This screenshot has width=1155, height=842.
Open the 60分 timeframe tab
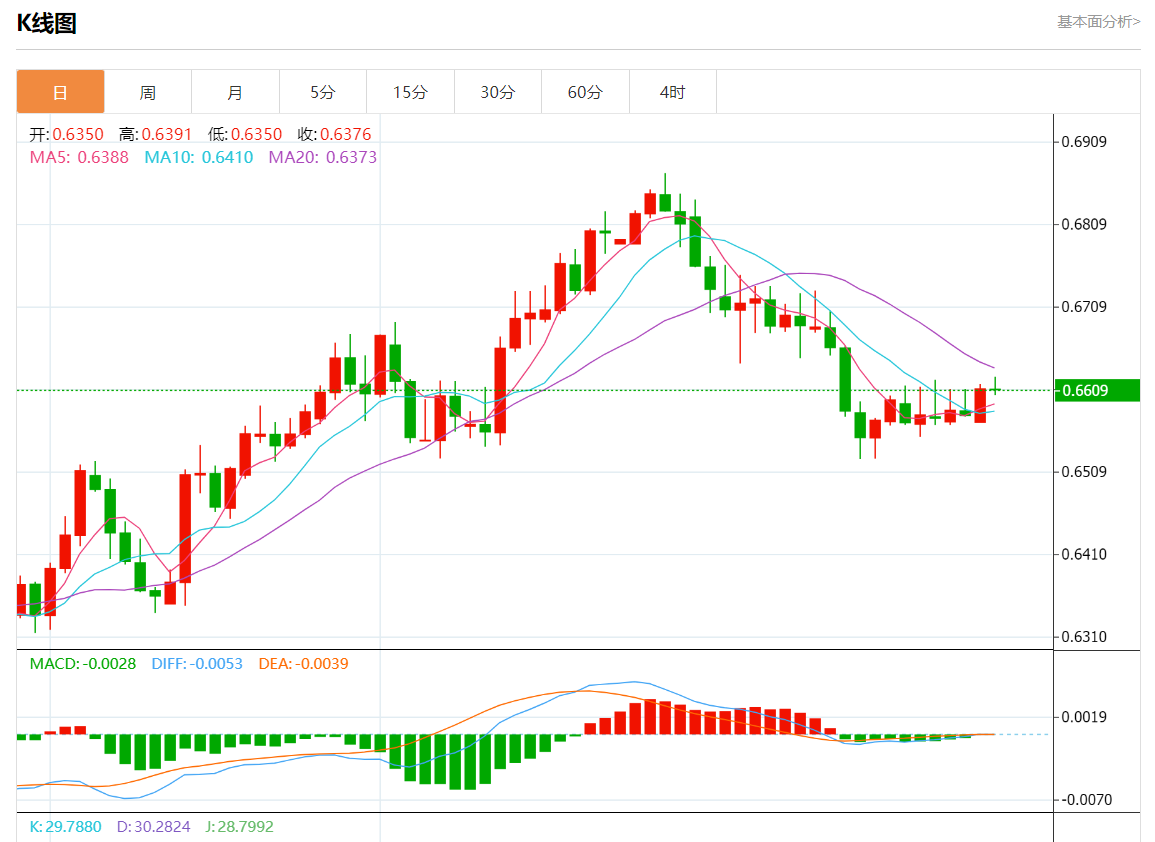coord(585,92)
